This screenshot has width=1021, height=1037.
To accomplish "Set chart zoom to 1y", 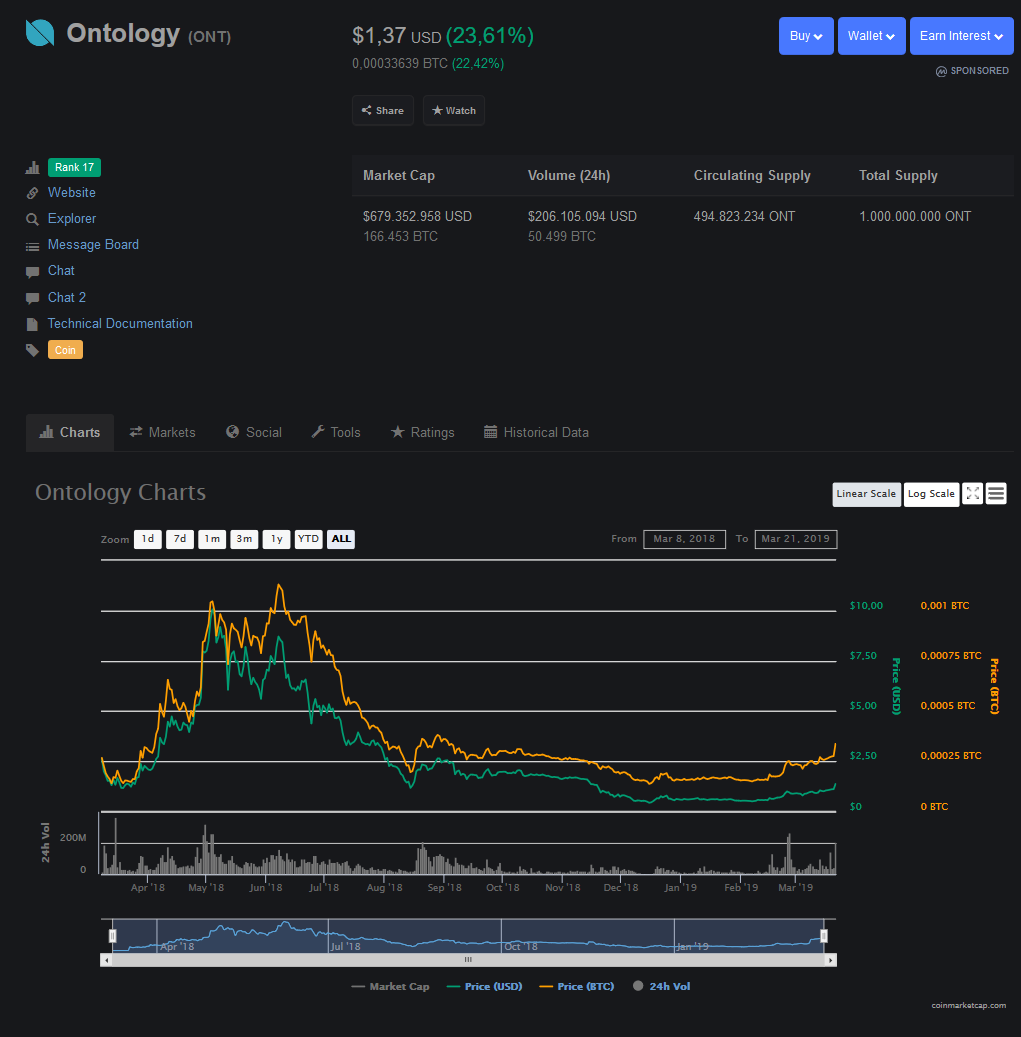I will tap(276, 539).
